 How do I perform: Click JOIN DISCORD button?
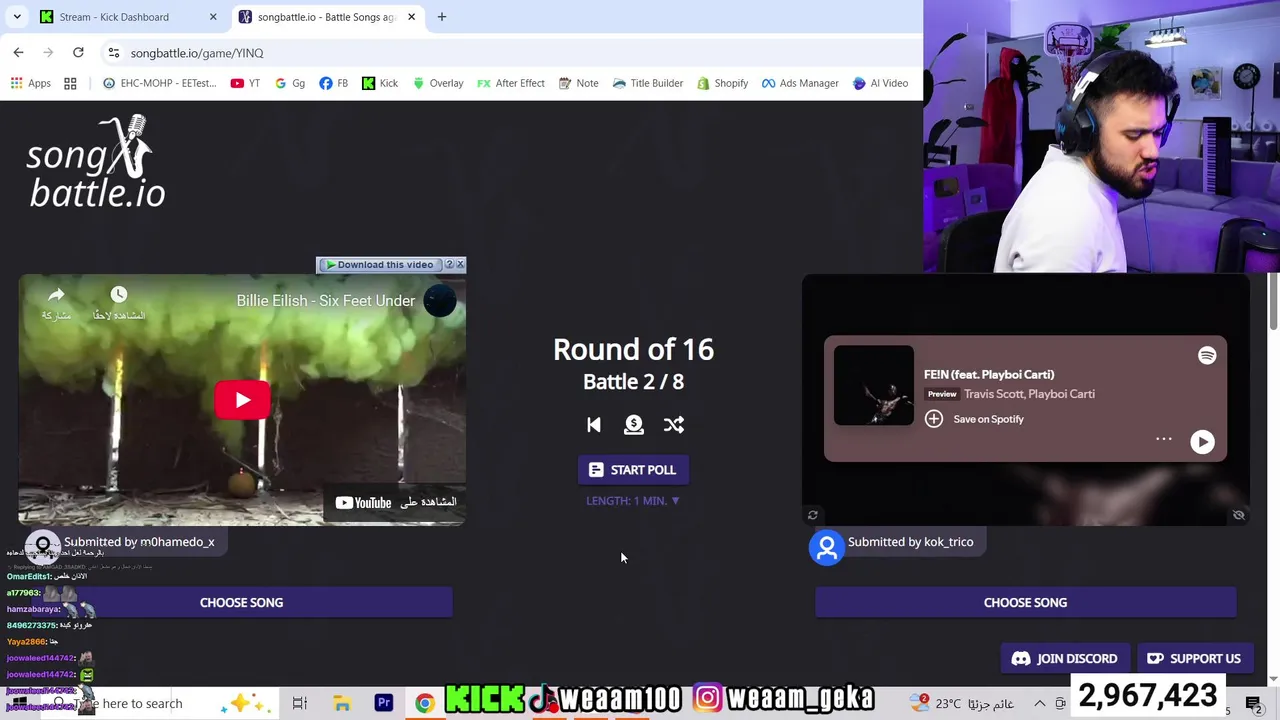(1064, 659)
